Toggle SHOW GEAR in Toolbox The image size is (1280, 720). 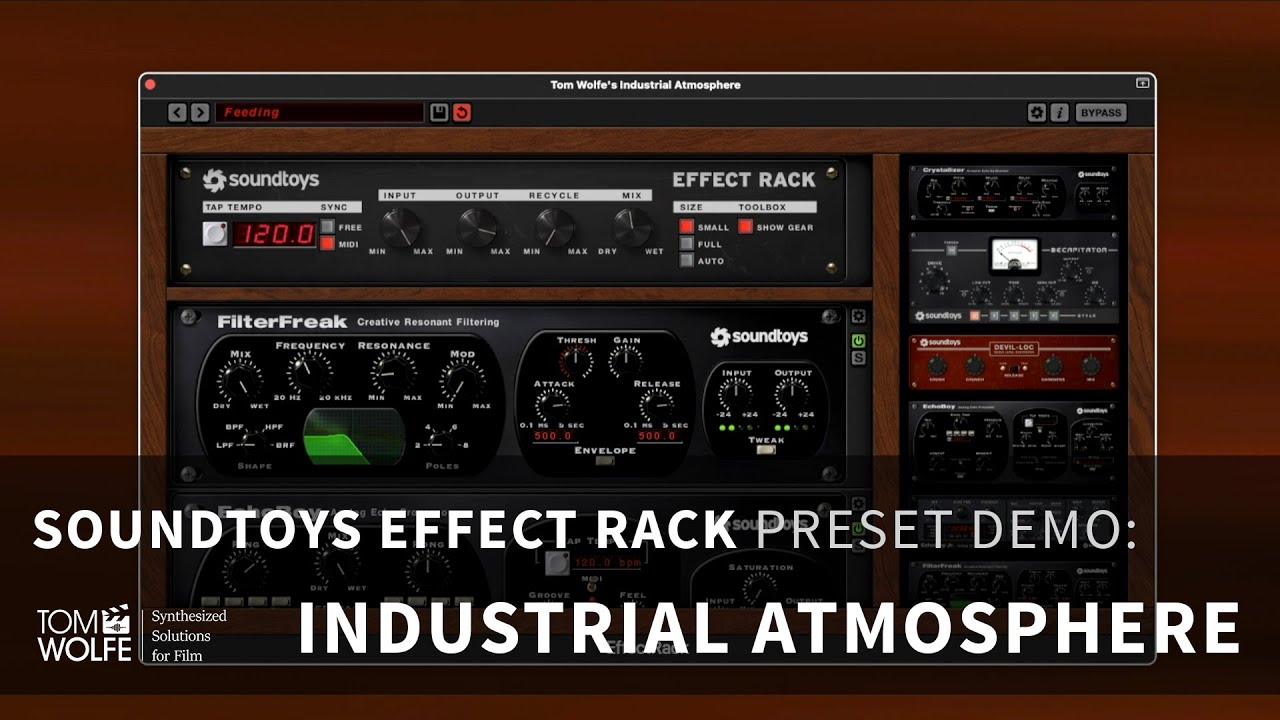pyautogui.click(x=746, y=227)
